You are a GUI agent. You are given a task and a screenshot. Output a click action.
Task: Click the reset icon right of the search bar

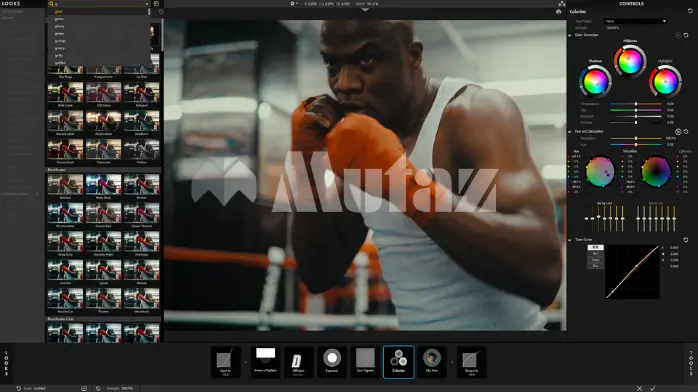coord(156,4)
